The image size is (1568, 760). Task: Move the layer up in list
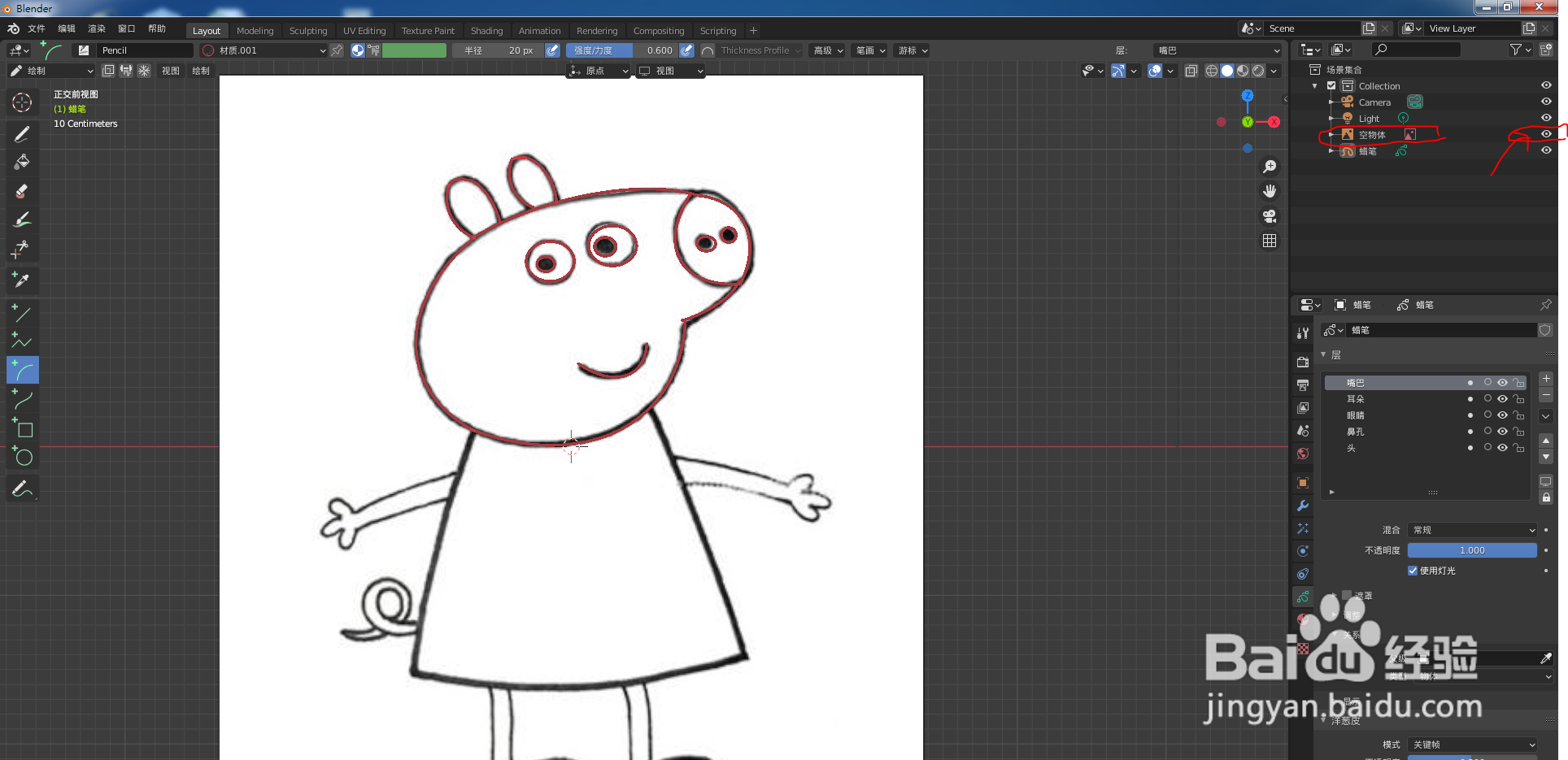point(1546,441)
